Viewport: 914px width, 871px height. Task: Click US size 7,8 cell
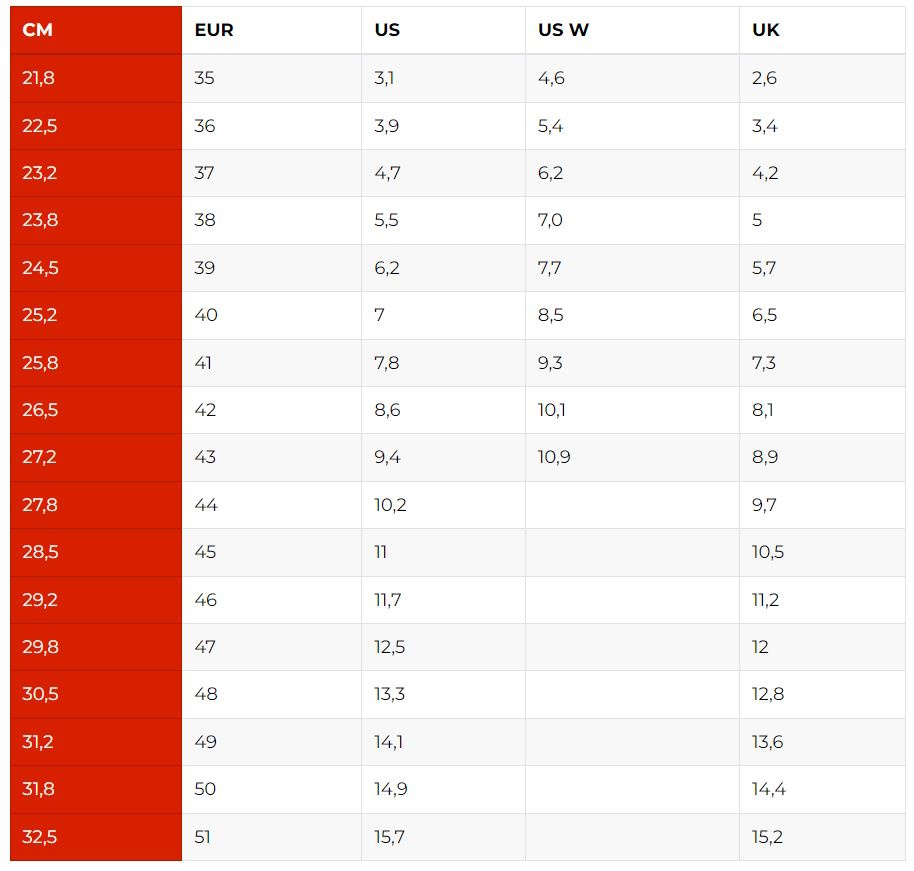coord(443,363)
